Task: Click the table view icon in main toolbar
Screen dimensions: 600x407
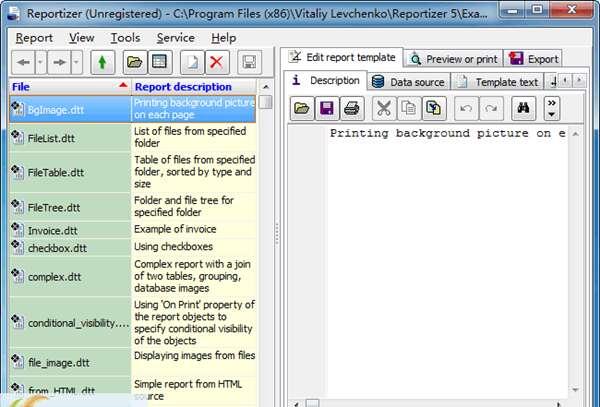Action: coord(159,62)
